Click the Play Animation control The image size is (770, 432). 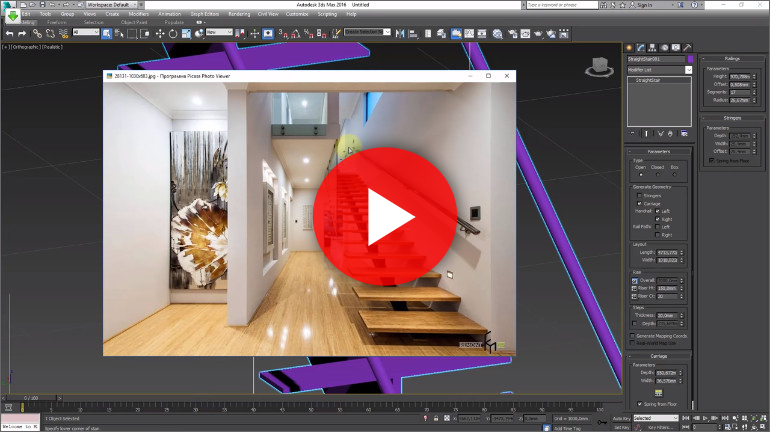705,418
